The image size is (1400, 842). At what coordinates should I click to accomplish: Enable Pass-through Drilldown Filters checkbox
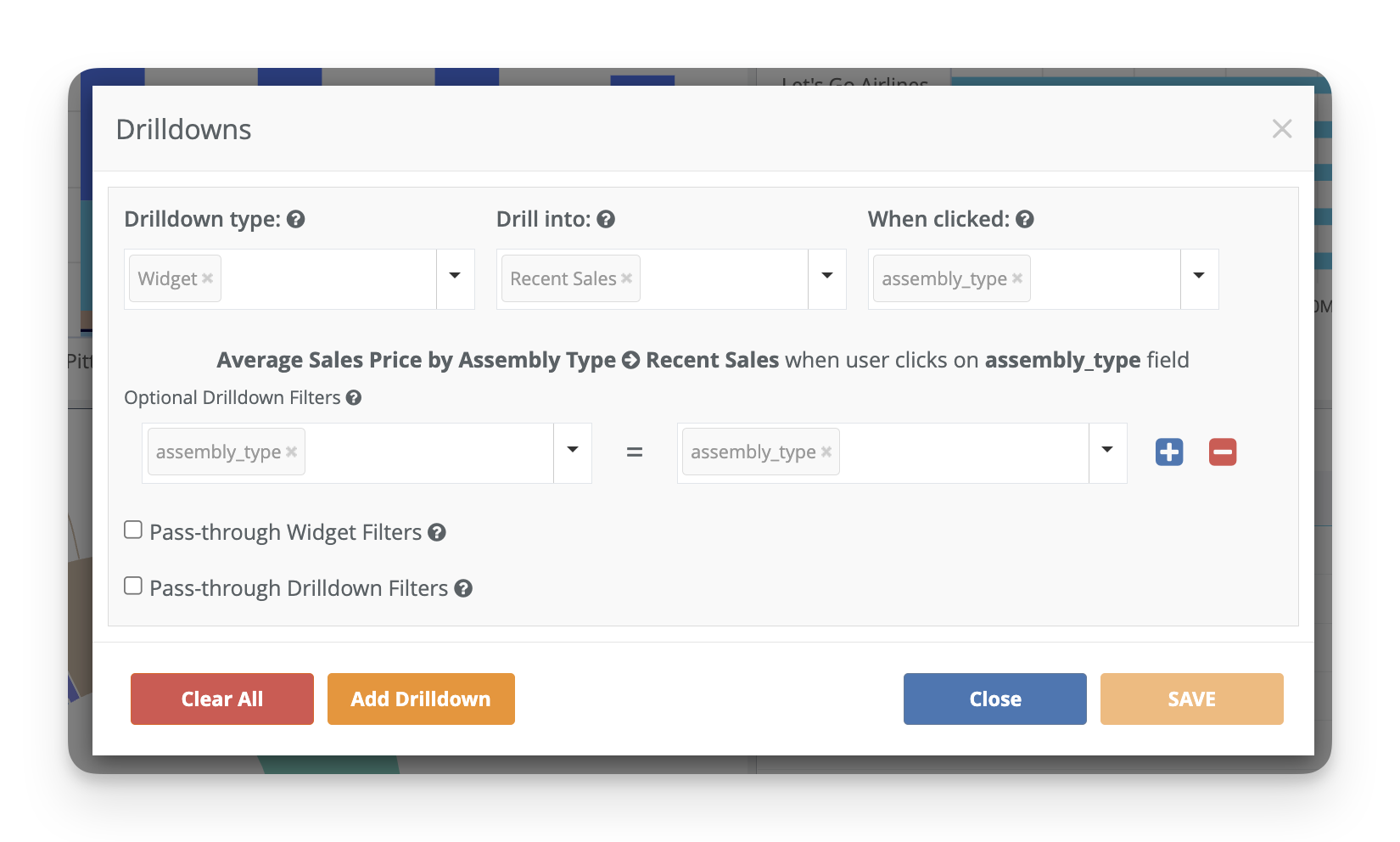(x=133, y=587)
